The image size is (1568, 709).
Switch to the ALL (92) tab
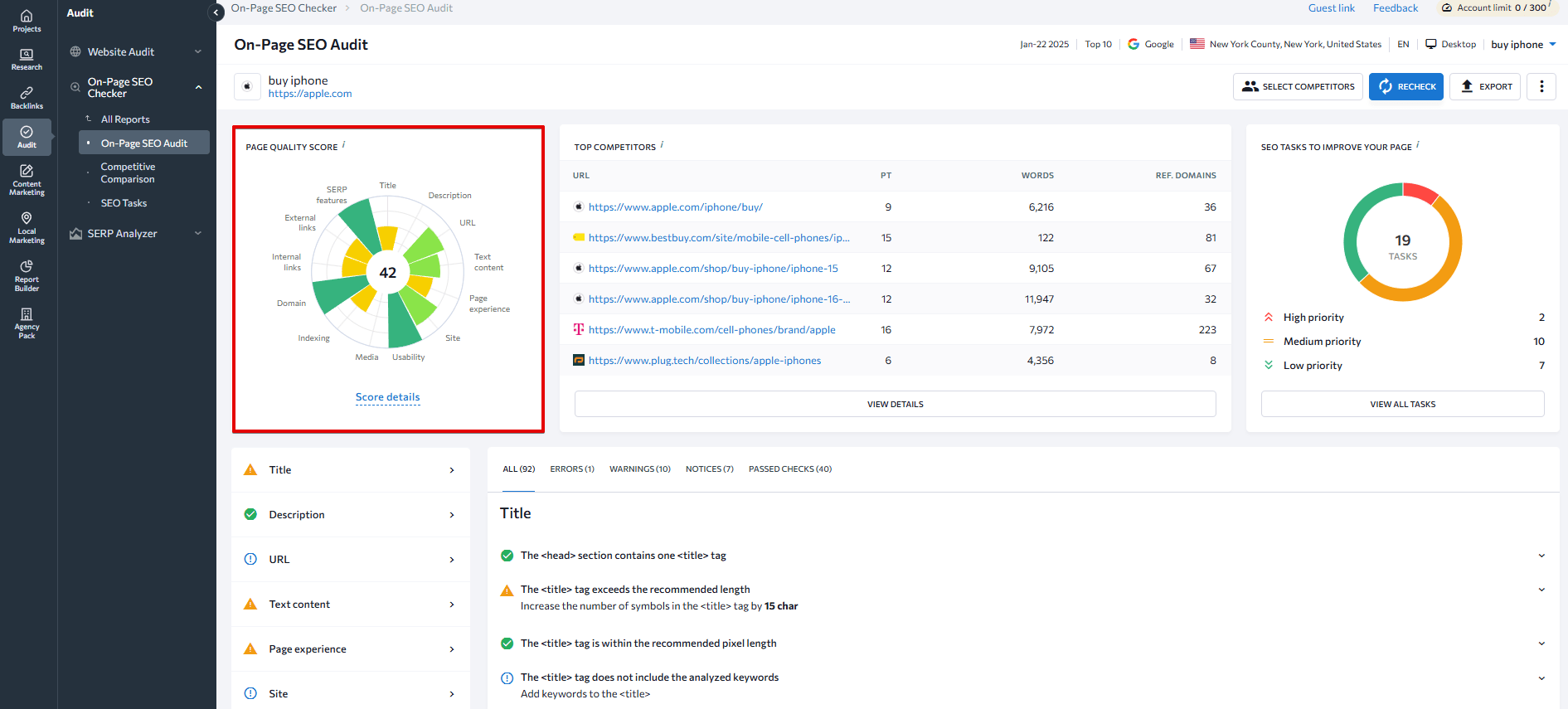coord(519,469)
